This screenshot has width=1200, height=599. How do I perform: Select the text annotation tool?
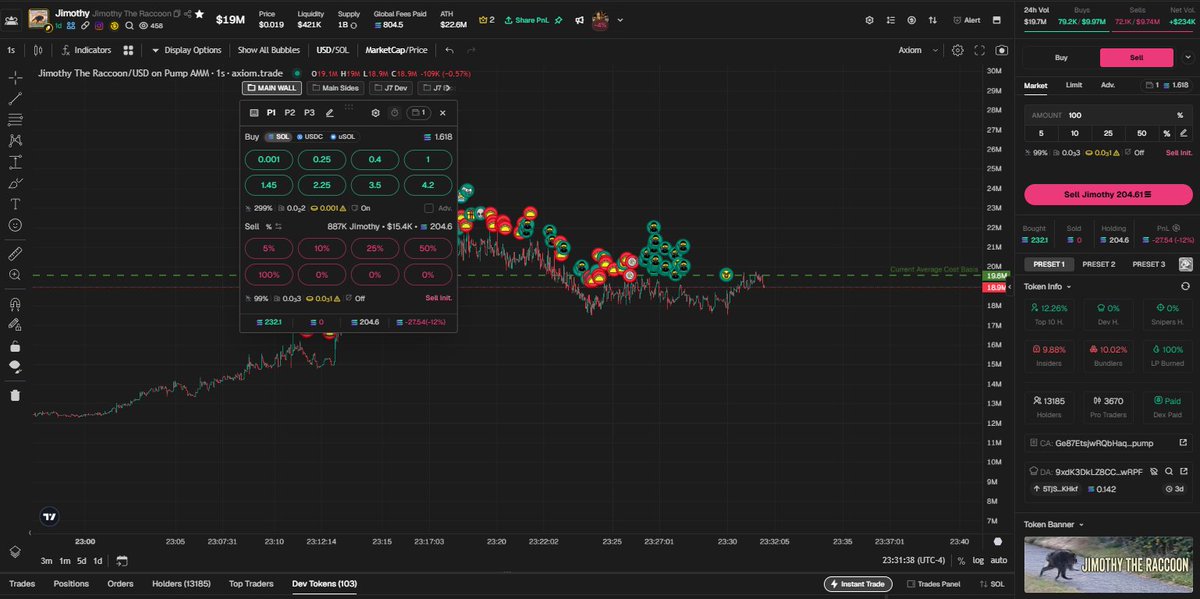click(15, 203)
